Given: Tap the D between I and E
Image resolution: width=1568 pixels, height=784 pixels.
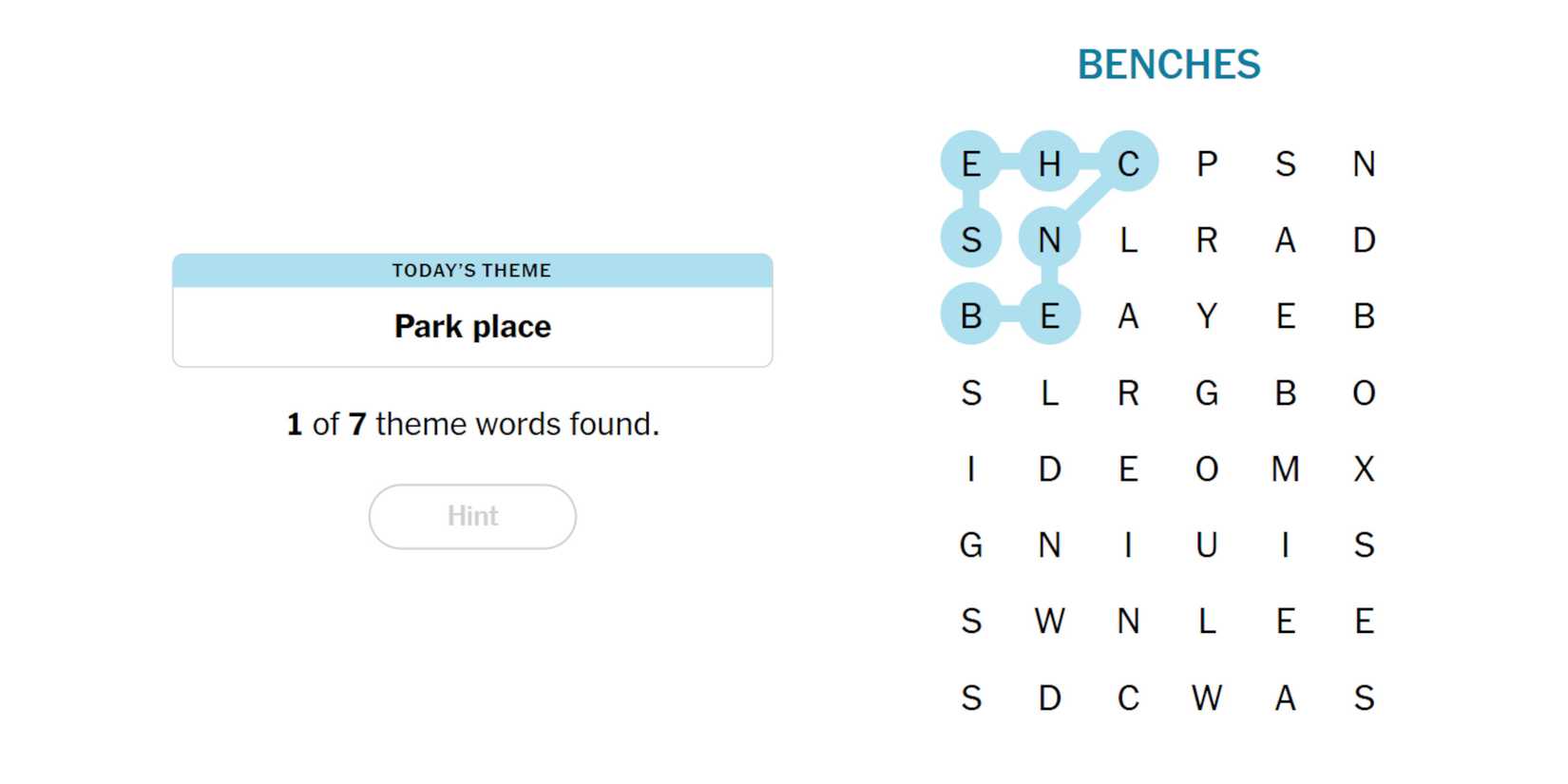Looking at the screenshot, I should (x=1049, y=468).
